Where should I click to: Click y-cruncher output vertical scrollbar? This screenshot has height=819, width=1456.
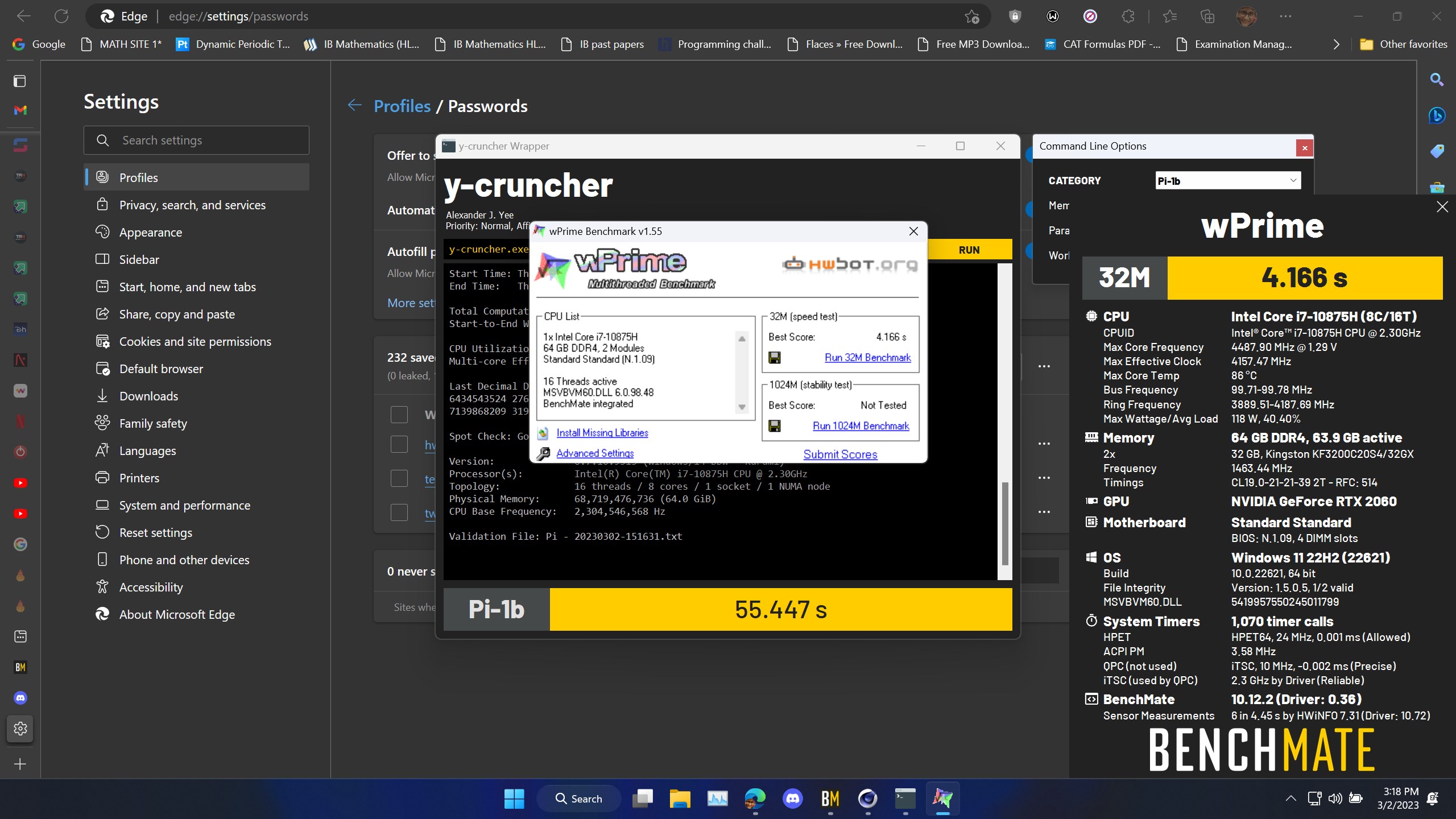pos(1005,523)
